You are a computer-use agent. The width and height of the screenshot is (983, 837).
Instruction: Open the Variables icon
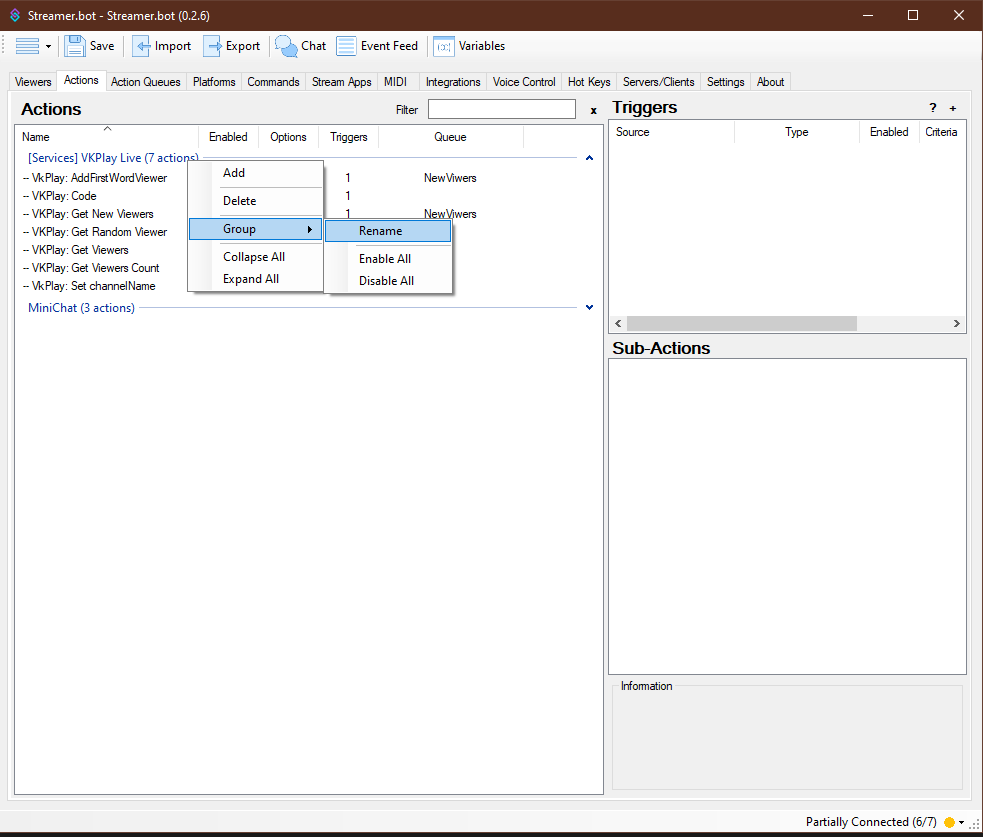click(x=444, y=46)
